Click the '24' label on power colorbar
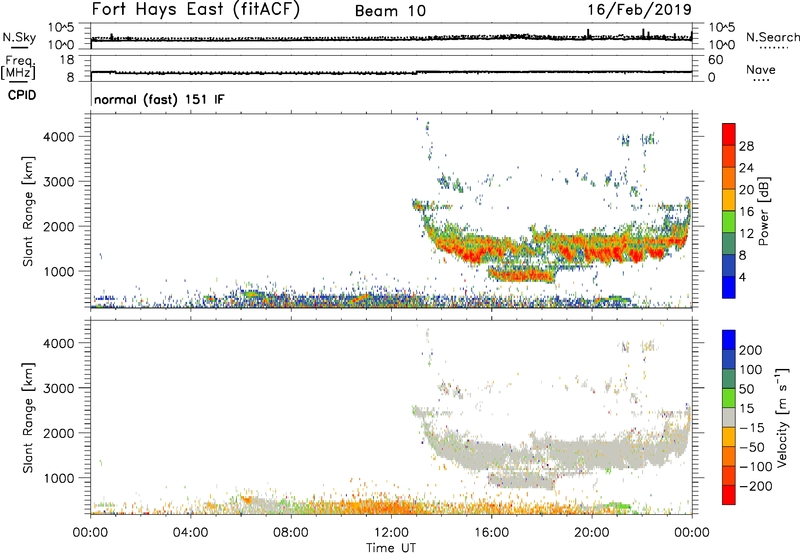This screenshot has width=800, height=554. 746,168
